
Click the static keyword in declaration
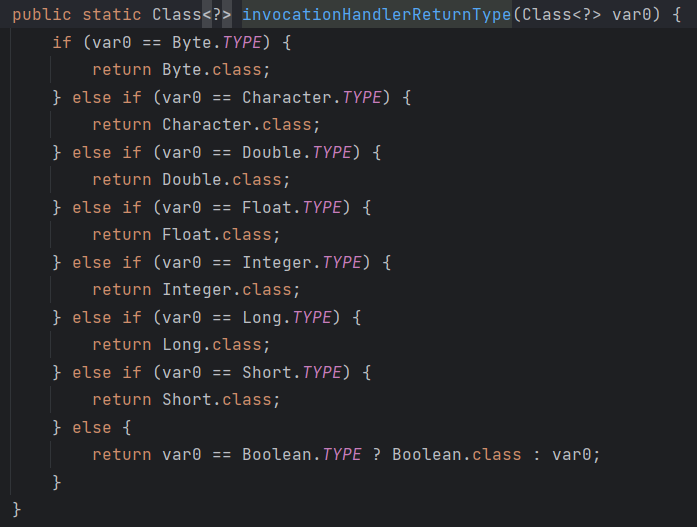tap(112, 15)
